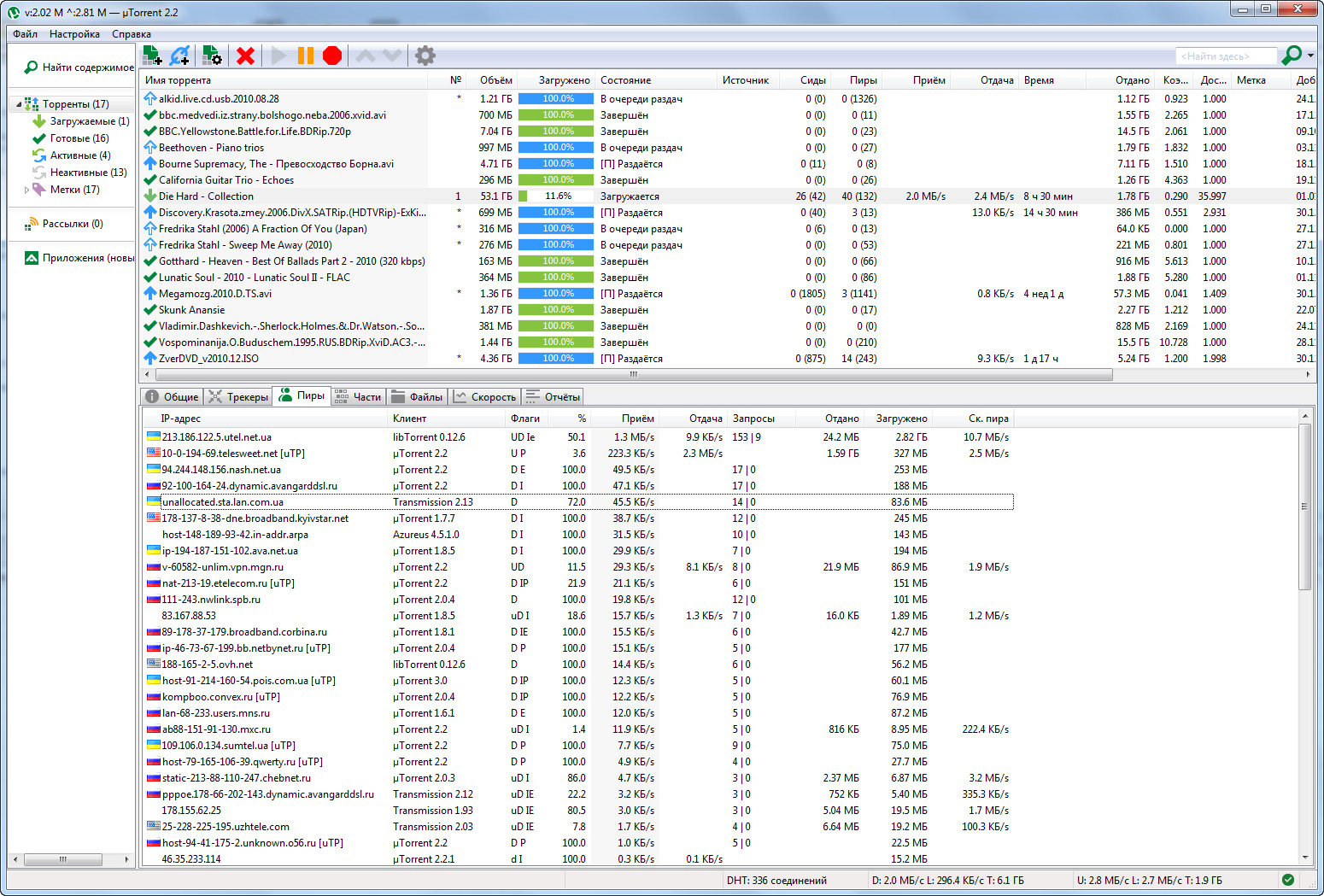
Task: Collapse the Торренты (17) tree node
Action: click(x=19, y=104)
